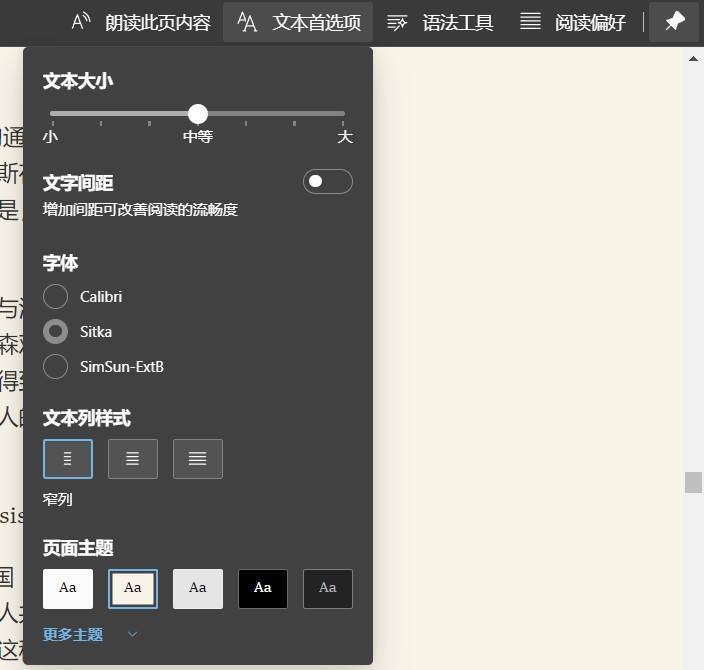Click the vertical scrollbar thumb
The height and width of the screenshot is (670, 704).
tap(693, 482)
